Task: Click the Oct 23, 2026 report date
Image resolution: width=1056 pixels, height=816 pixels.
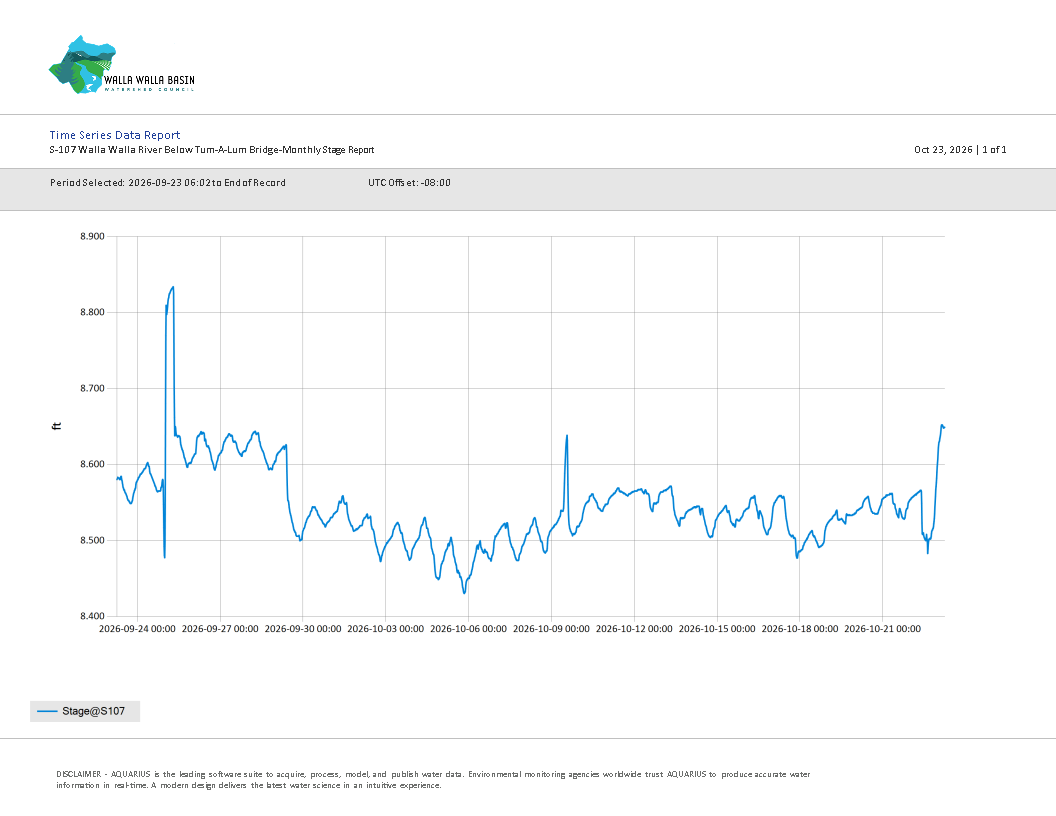Action: tap(943, 149)
